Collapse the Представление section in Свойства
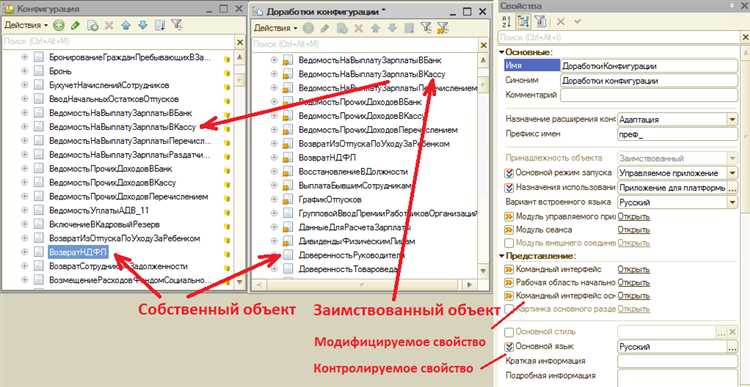 pos(502,256)
